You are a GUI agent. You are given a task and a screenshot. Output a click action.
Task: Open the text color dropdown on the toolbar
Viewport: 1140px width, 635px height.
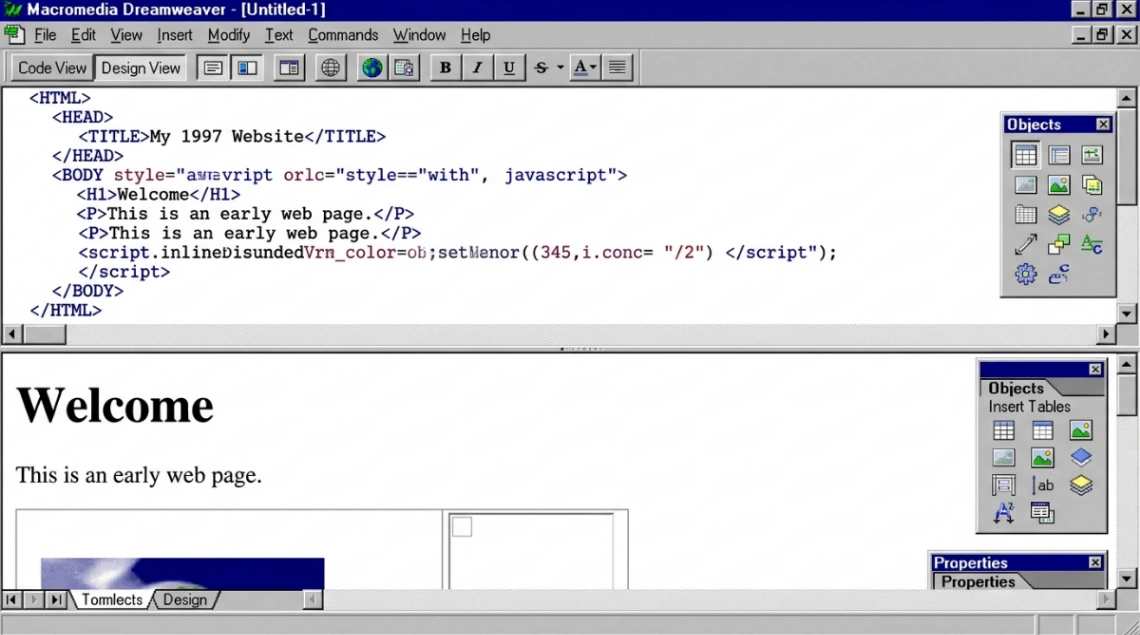[x=594, y=67]
